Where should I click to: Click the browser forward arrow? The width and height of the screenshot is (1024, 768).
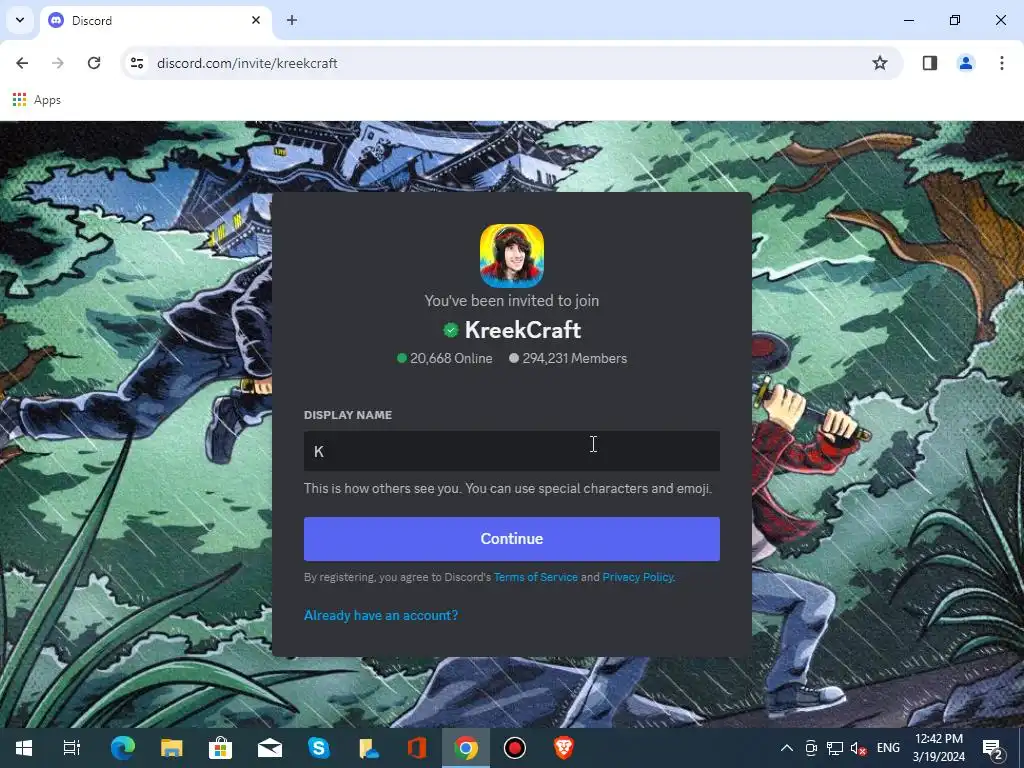click(58, 63)
